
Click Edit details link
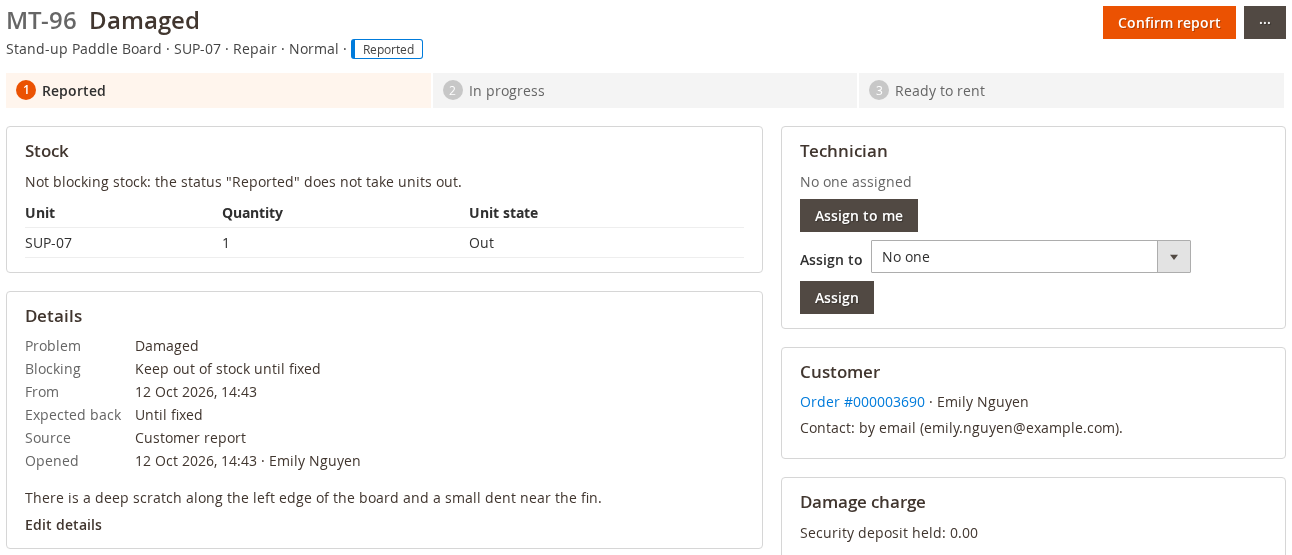coord(63,524)
